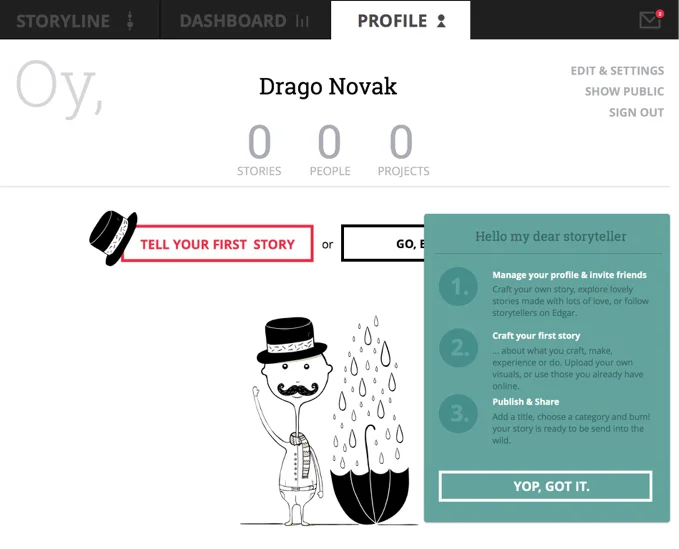Open Edit & Settings link

click(617, 71)
